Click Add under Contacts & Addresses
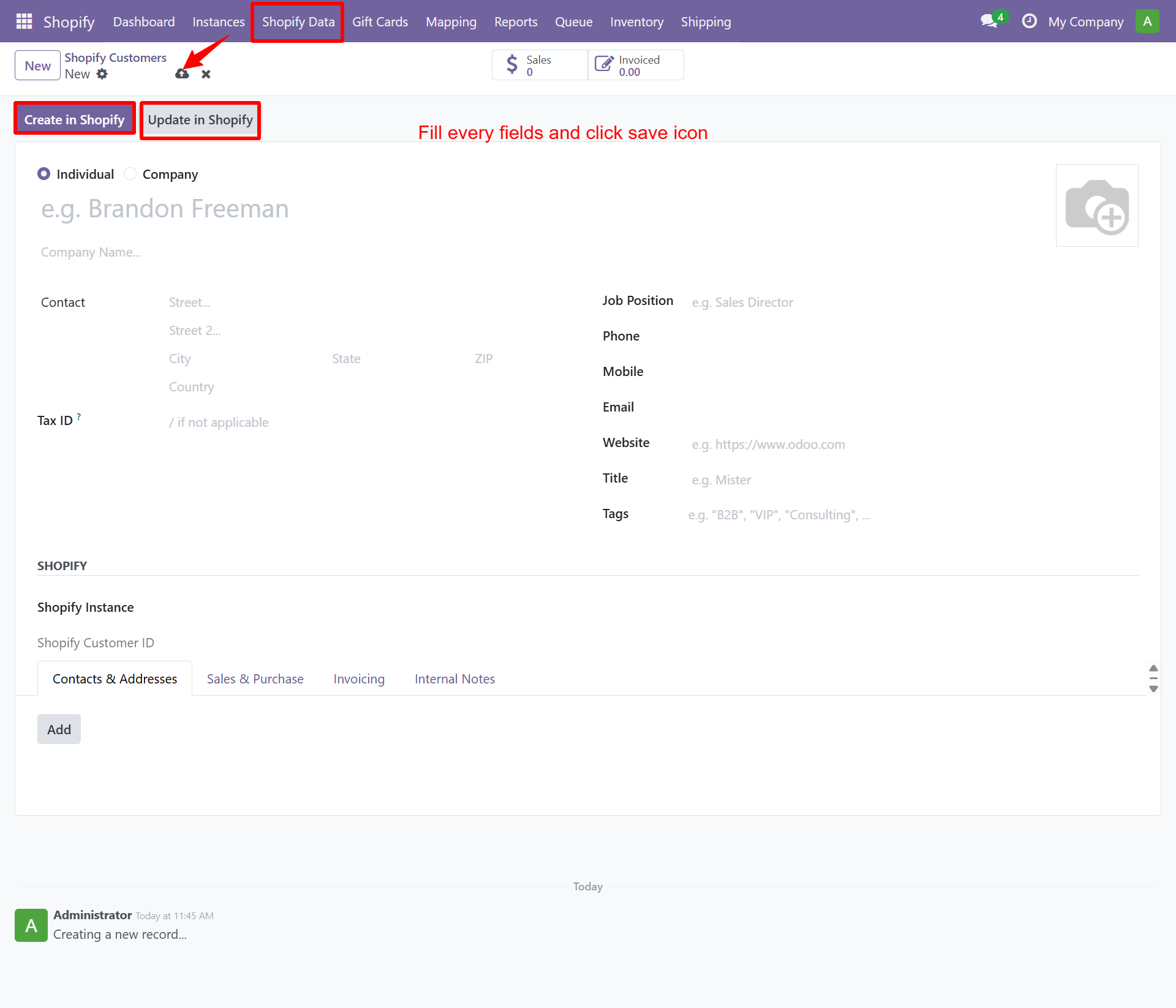 59,729
